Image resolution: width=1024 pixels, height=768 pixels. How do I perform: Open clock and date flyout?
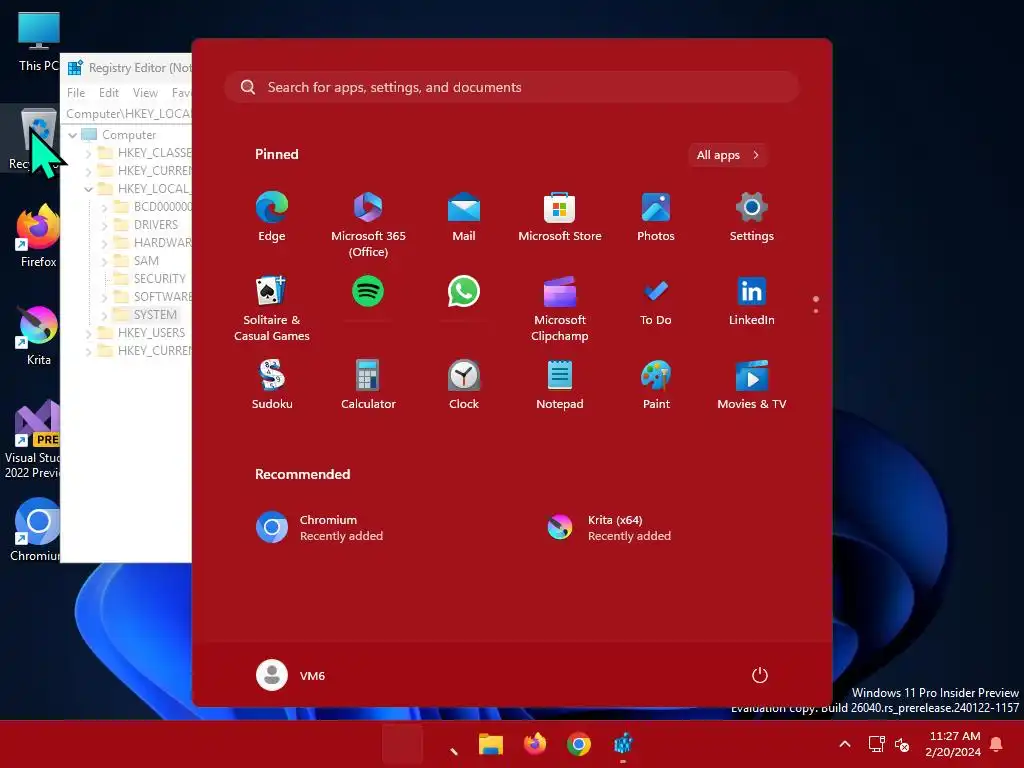pos(953,744)
